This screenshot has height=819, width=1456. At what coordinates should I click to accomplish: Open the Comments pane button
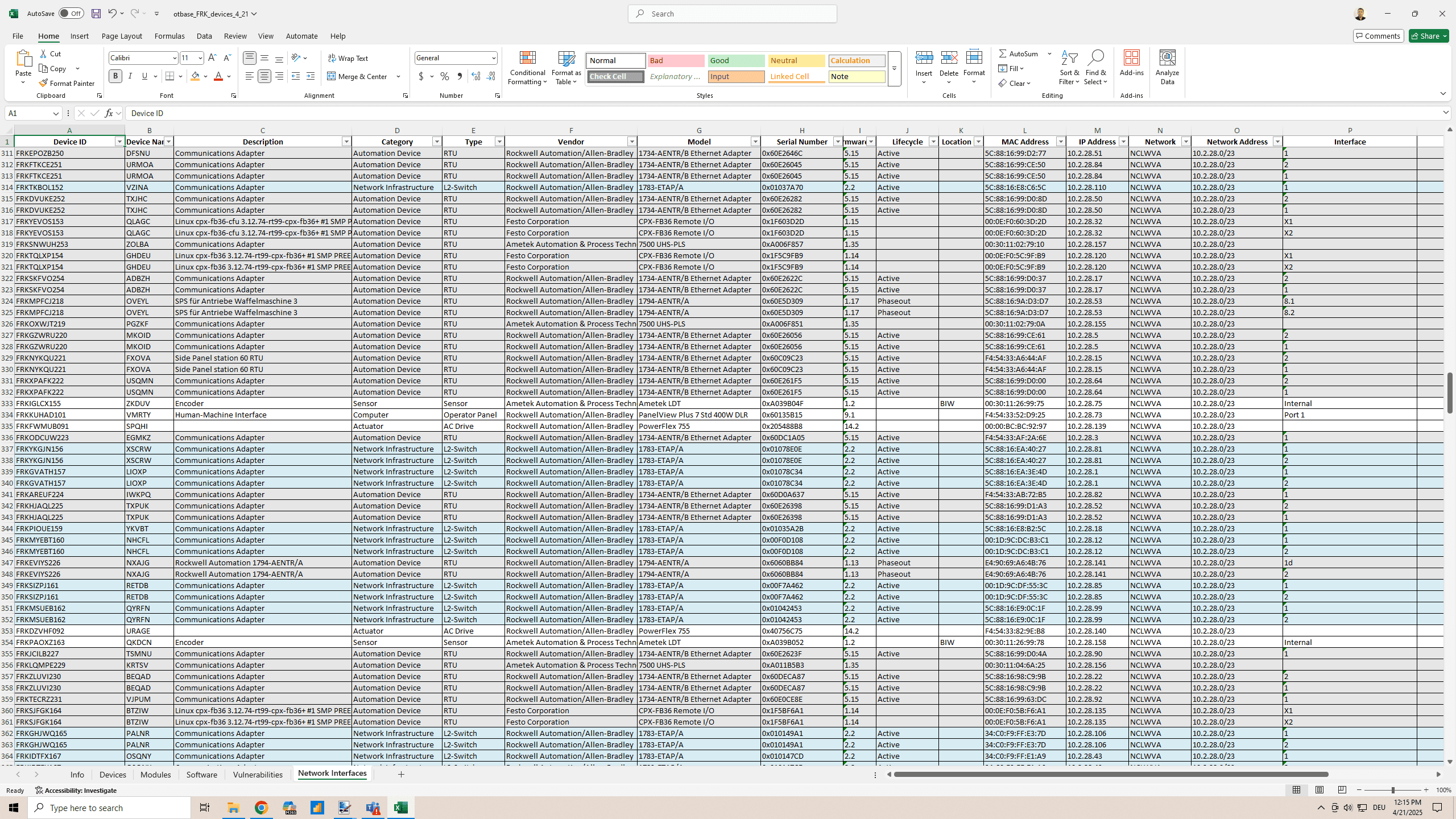tap(1378, 36)
